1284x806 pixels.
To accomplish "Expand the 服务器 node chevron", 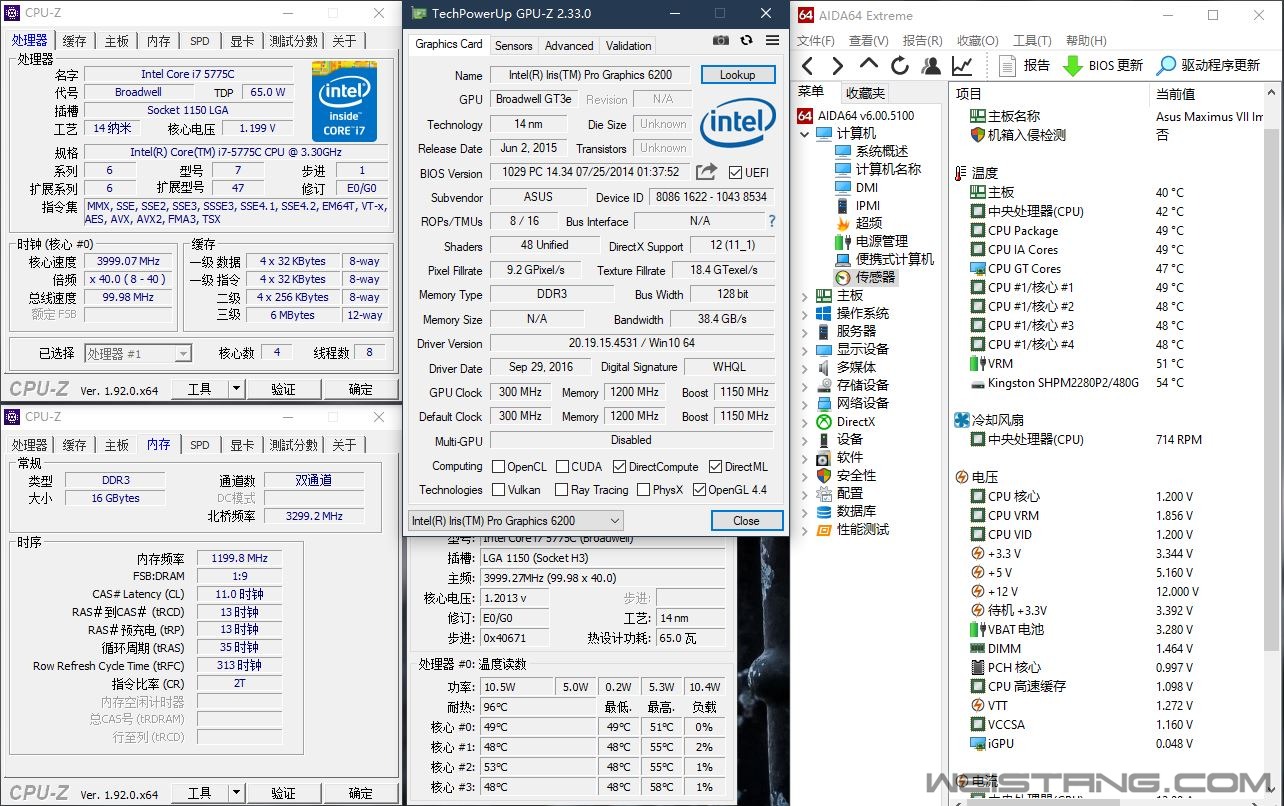I will pyautogui.click(x=805, y=331).
